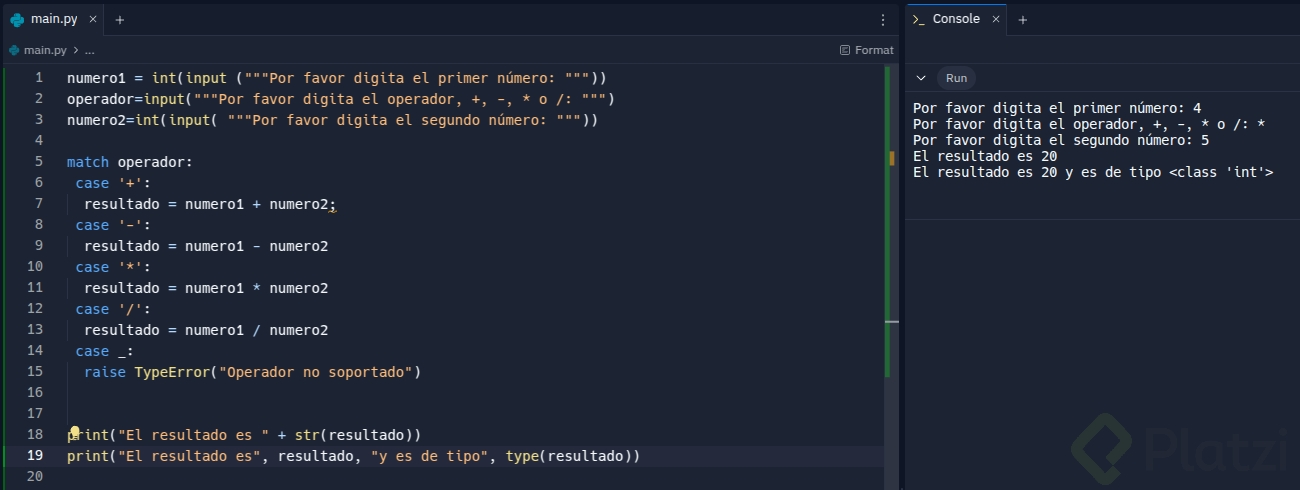Viewport: 1300px width, 490px height.
Task: Add a new tab beside Console
Action: [1023, 19]
